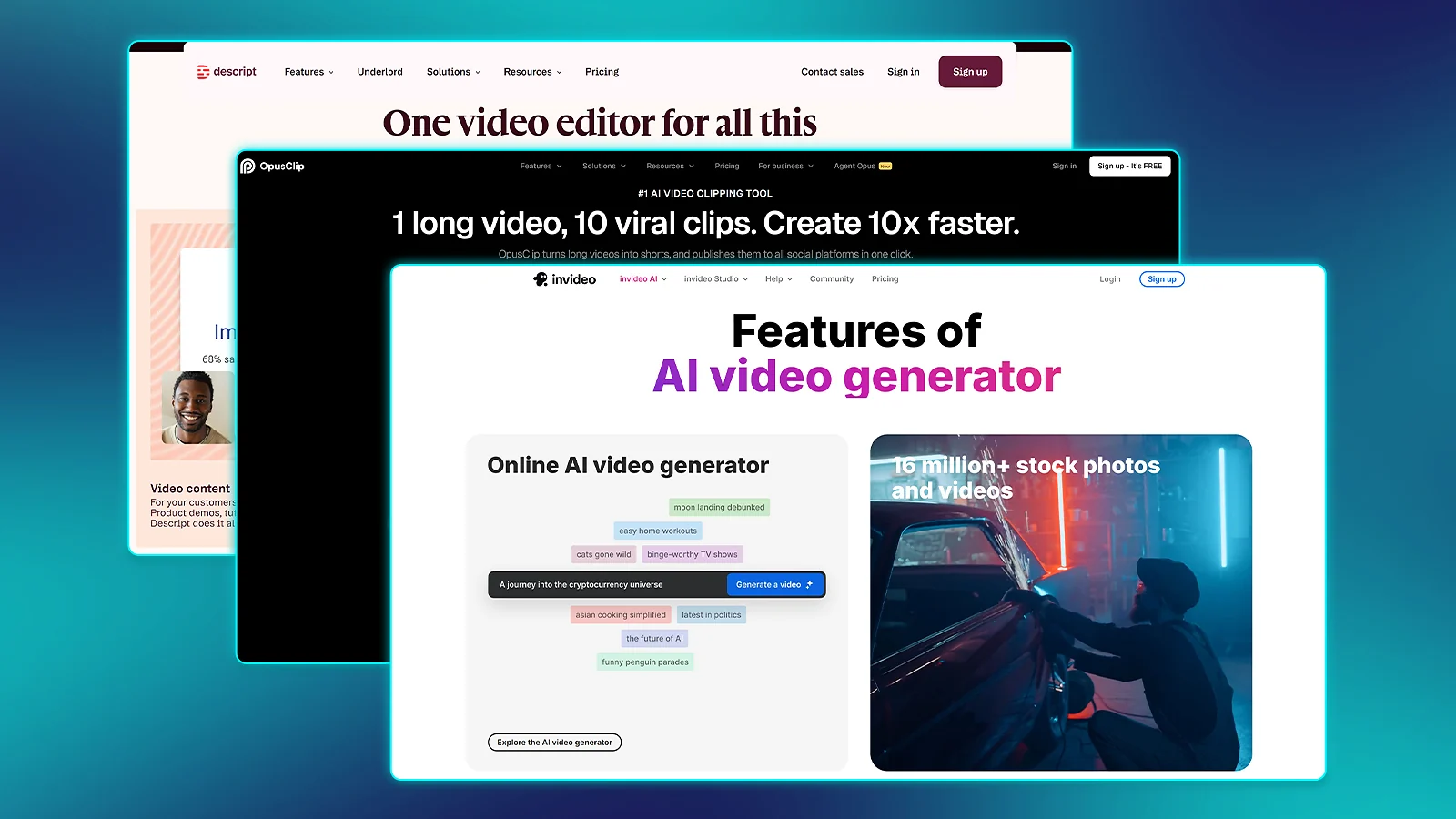Click the cryptocurrency universe prompt field

click(607, 585)
